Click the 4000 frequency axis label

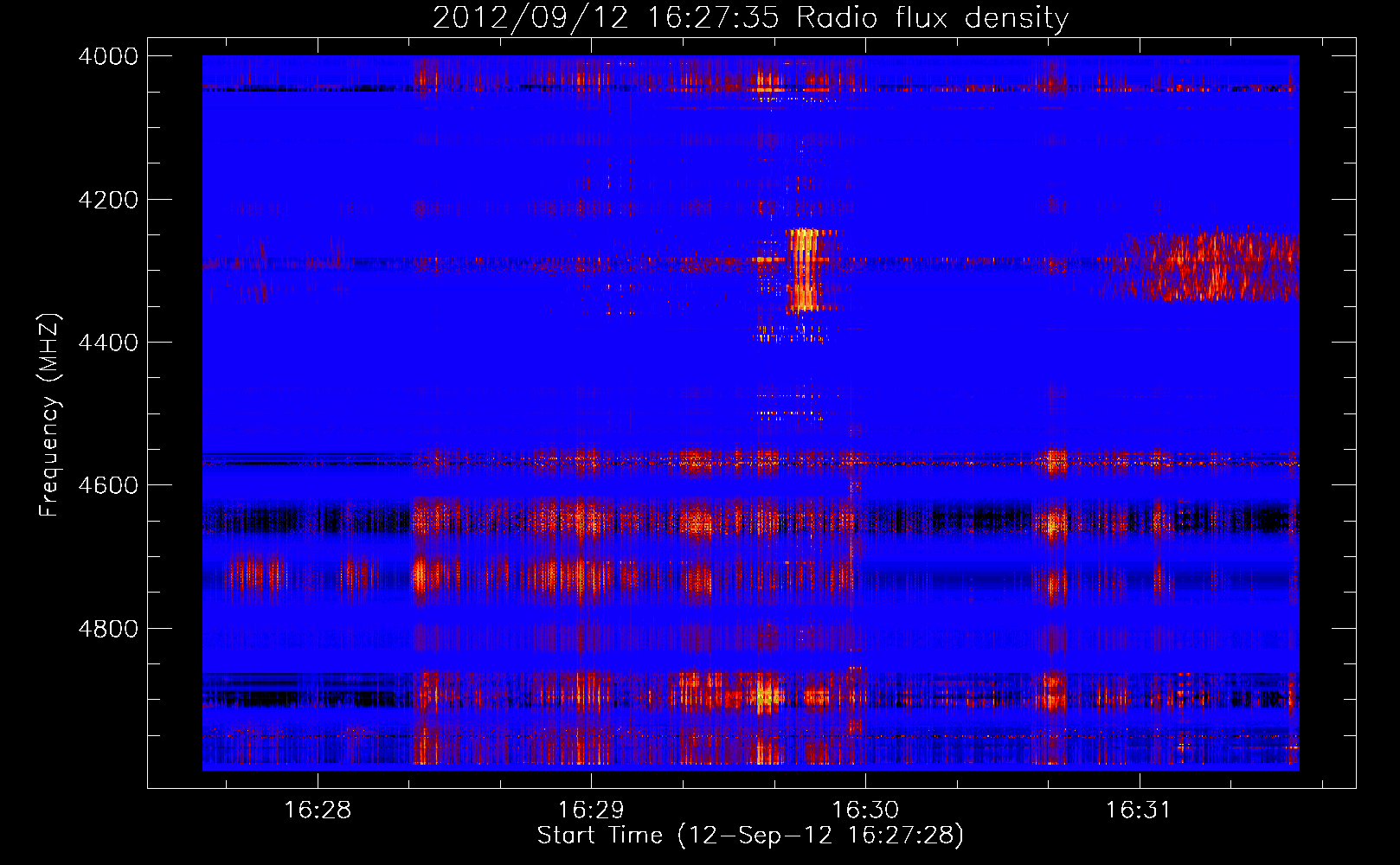coord(108,56)
